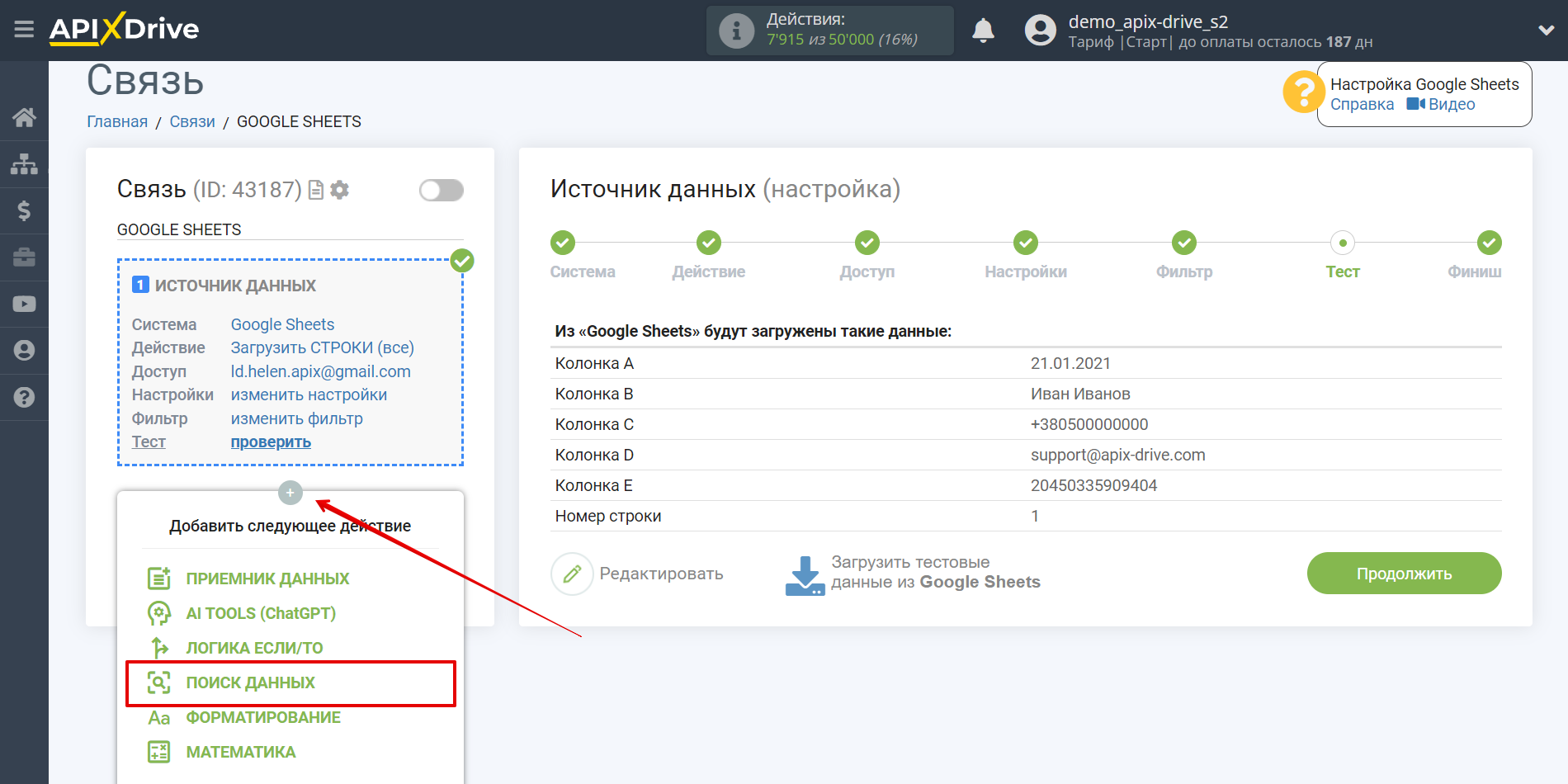The image size is (1568, 784).
Task: Click the plus add-action circle
Action: pos(290,493)
